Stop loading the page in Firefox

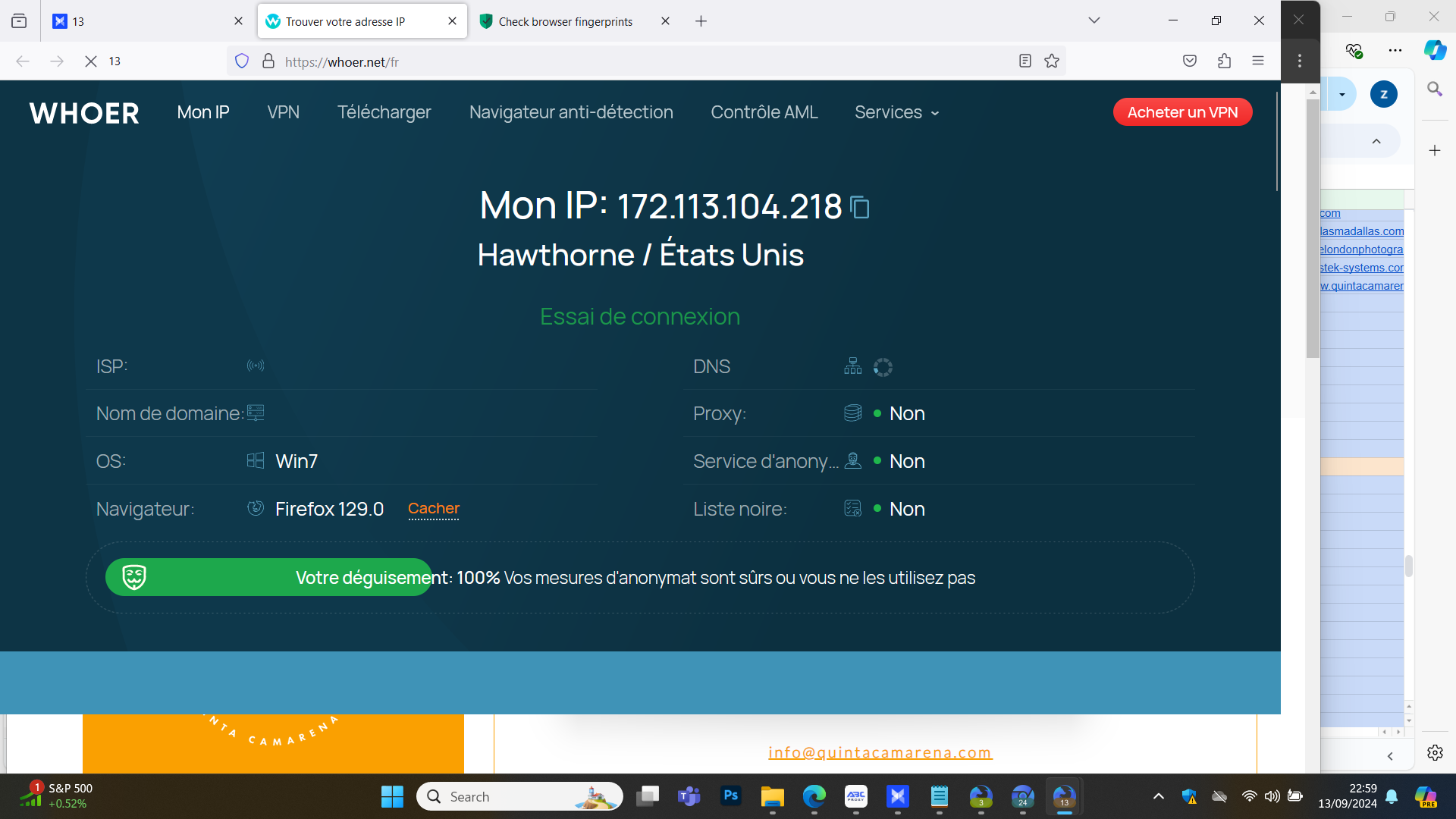[91, 61]
